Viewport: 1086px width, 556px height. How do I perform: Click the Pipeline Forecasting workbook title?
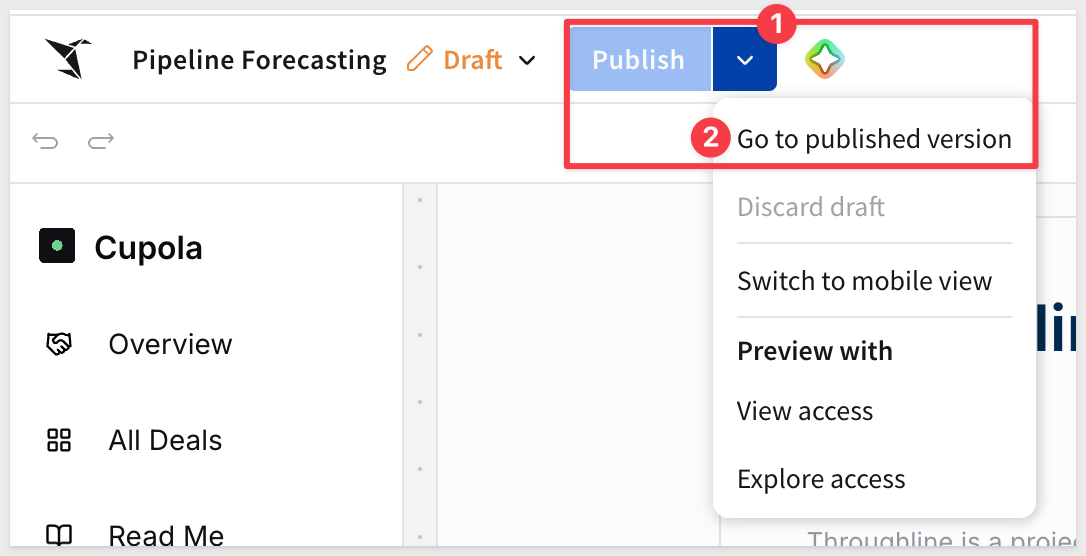point(260,60)
